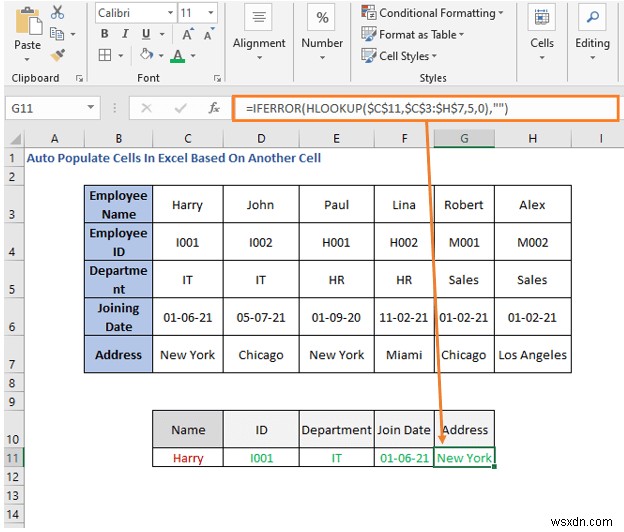This screenshot has height=532, width=624.
Task: Select column H header
Action: point(532,138)
